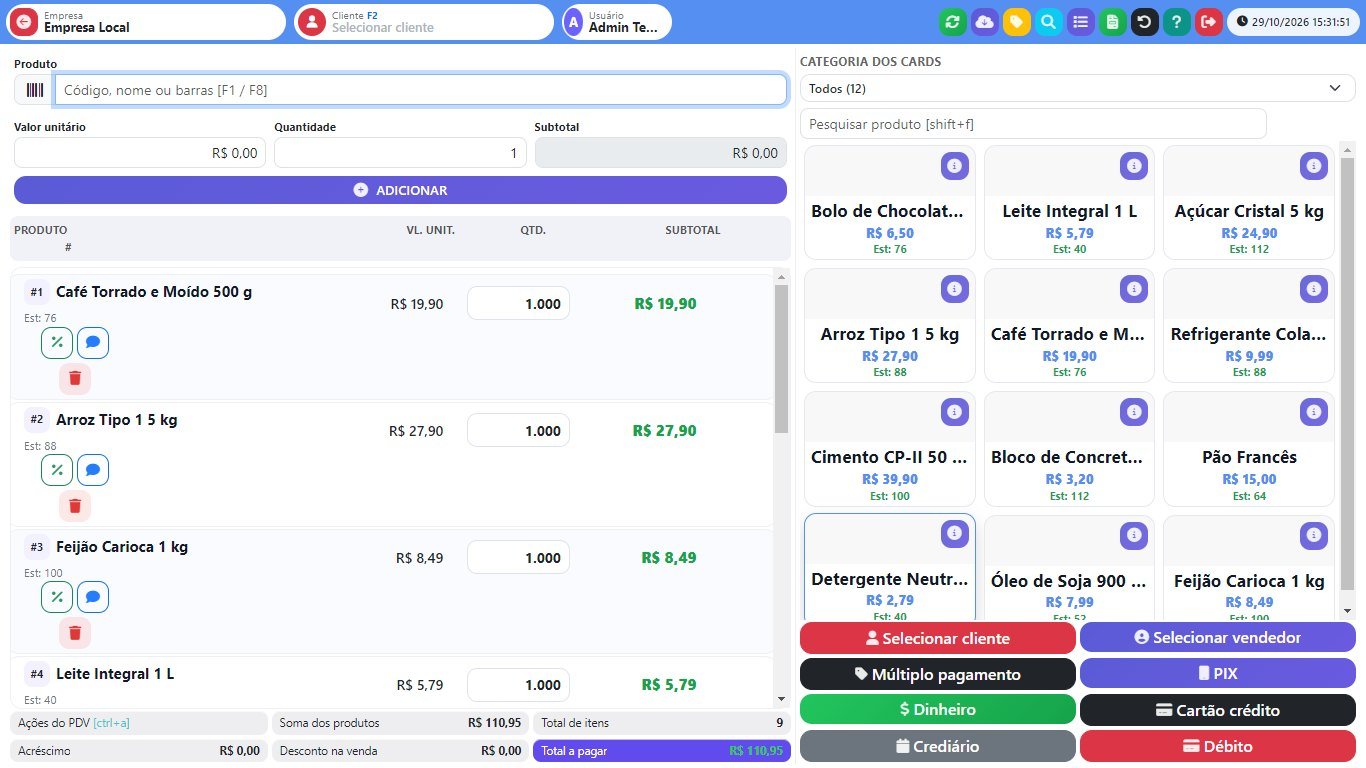Delete Feijão Carioca 1 kg with trash icon

coord(75,633)
